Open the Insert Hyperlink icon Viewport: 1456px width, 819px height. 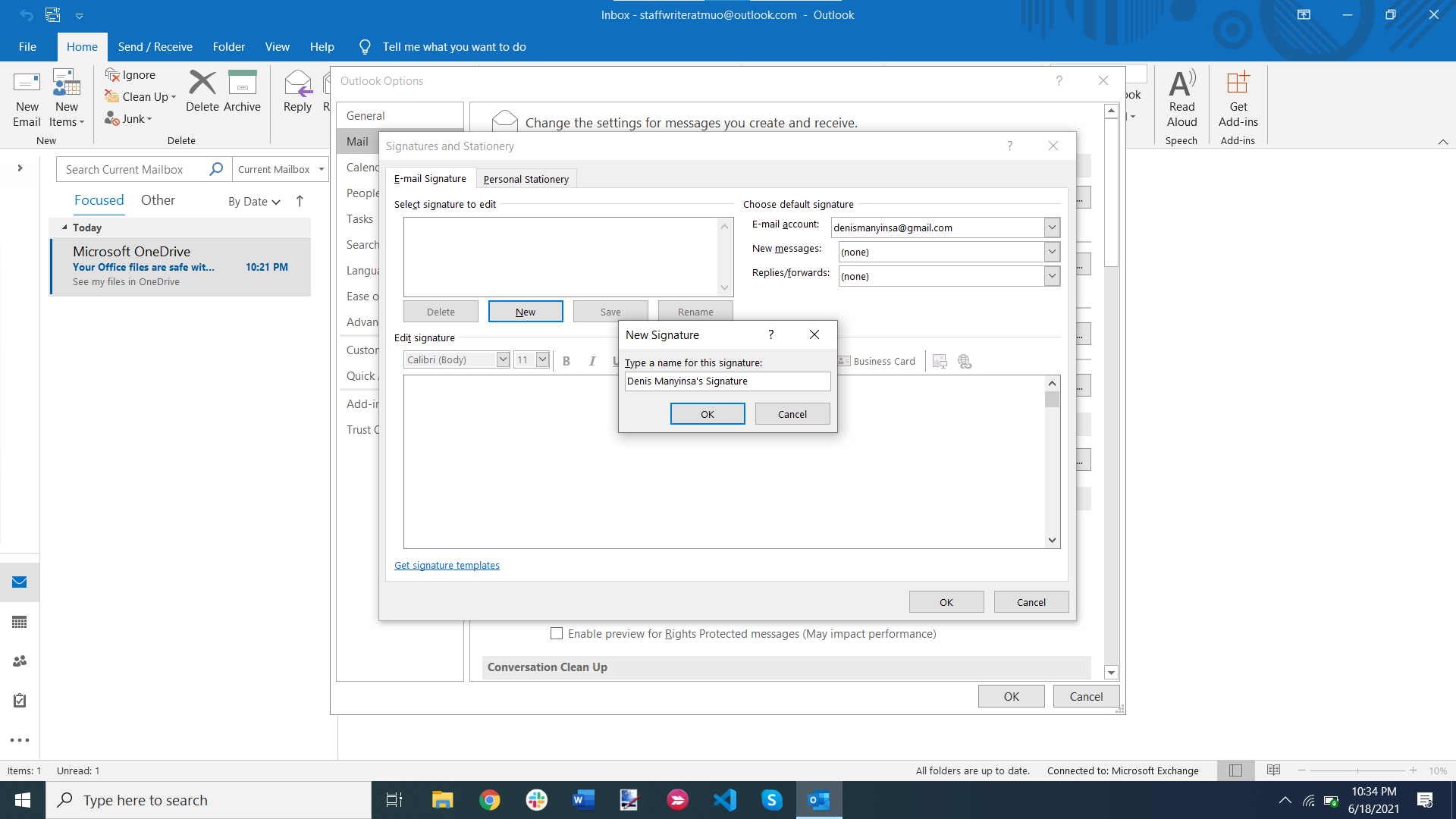coord(964,361)
